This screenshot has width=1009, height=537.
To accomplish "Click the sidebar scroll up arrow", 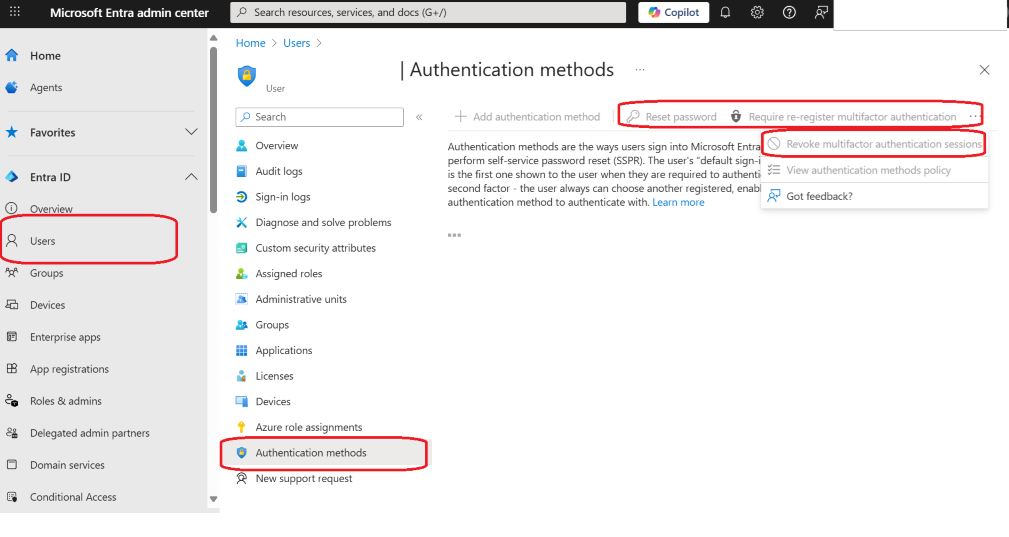I will point(214,39).
